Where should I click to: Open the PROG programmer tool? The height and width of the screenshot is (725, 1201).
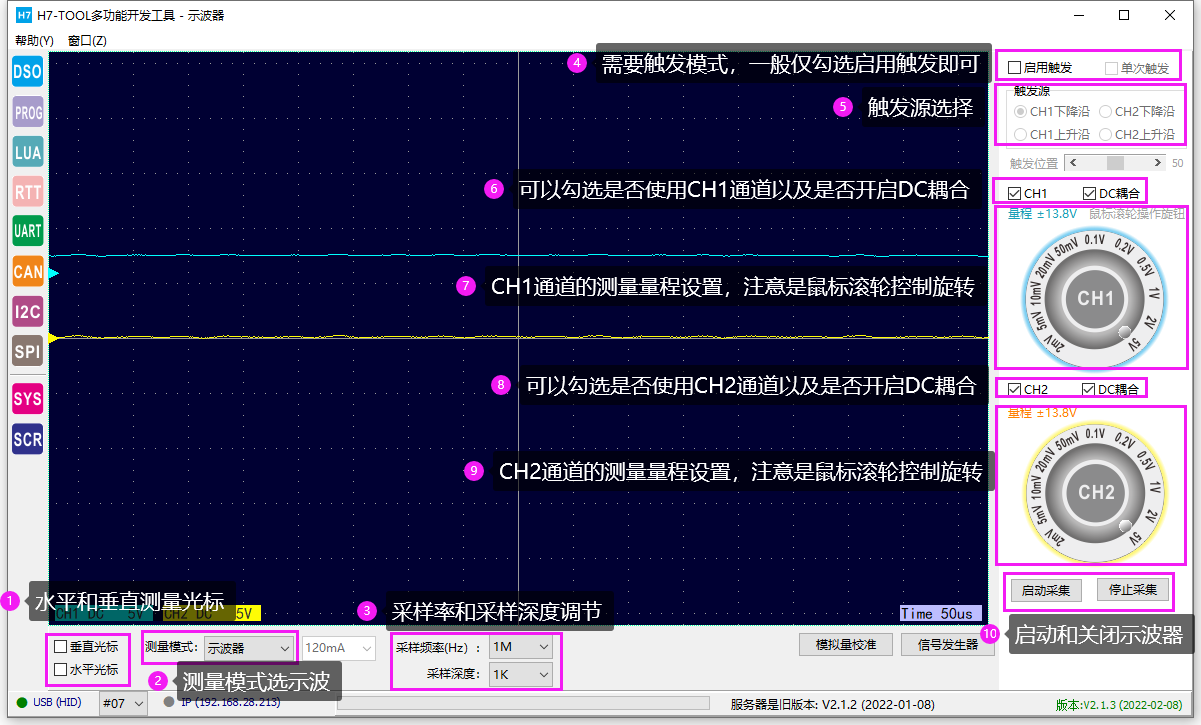click(x=27, y=113)
